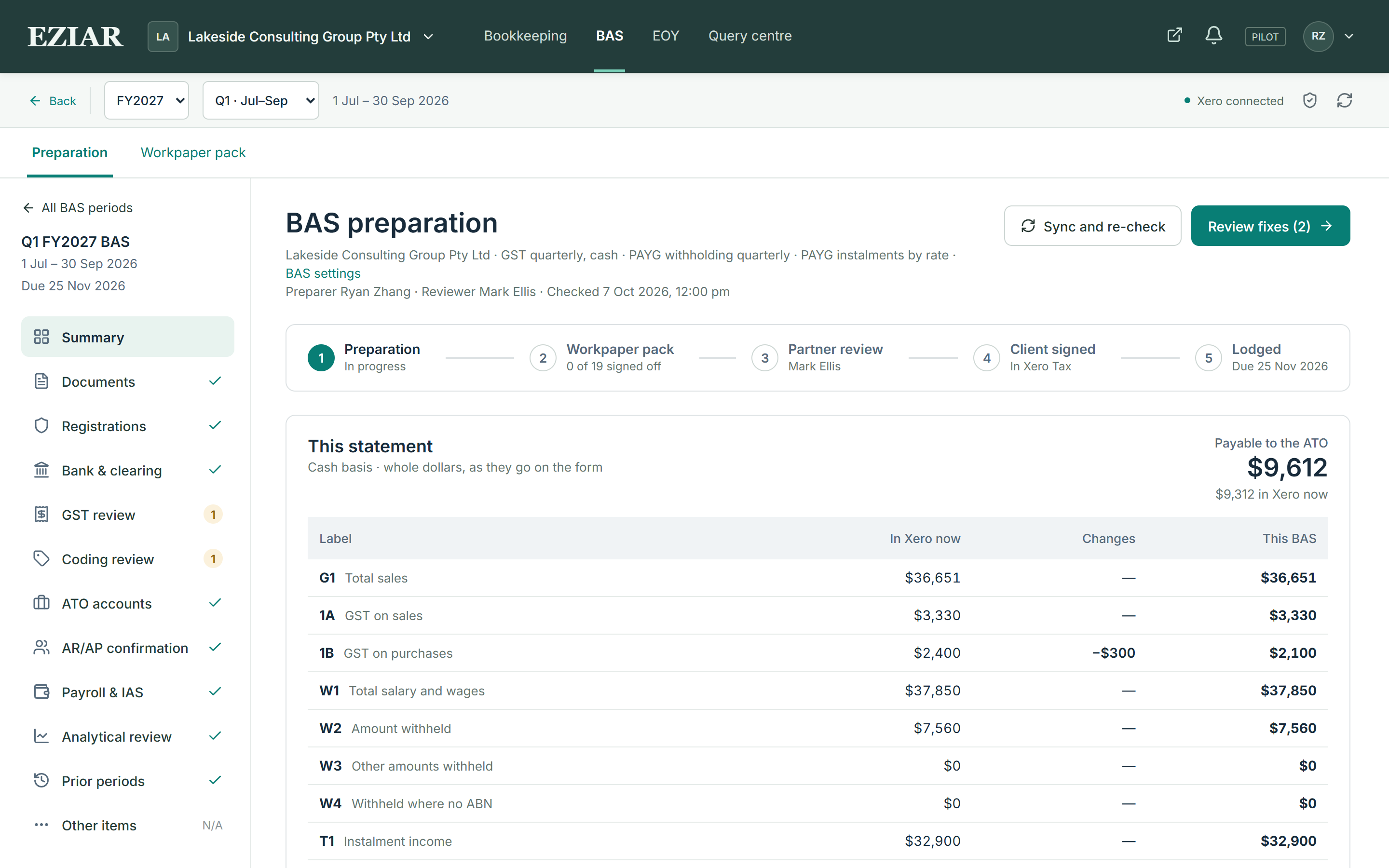Click the PILOT badge

[x=1265, y=36]
